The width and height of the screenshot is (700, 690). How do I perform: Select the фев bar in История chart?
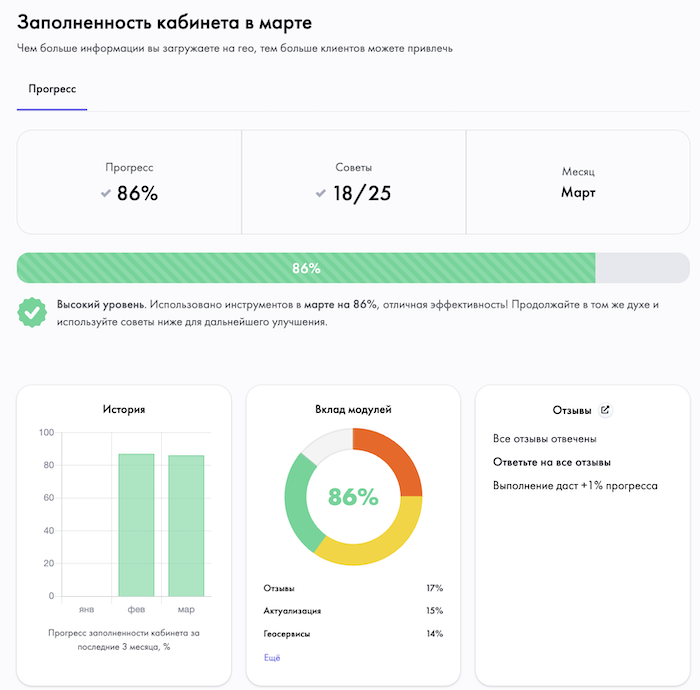[x=136, y=525]
